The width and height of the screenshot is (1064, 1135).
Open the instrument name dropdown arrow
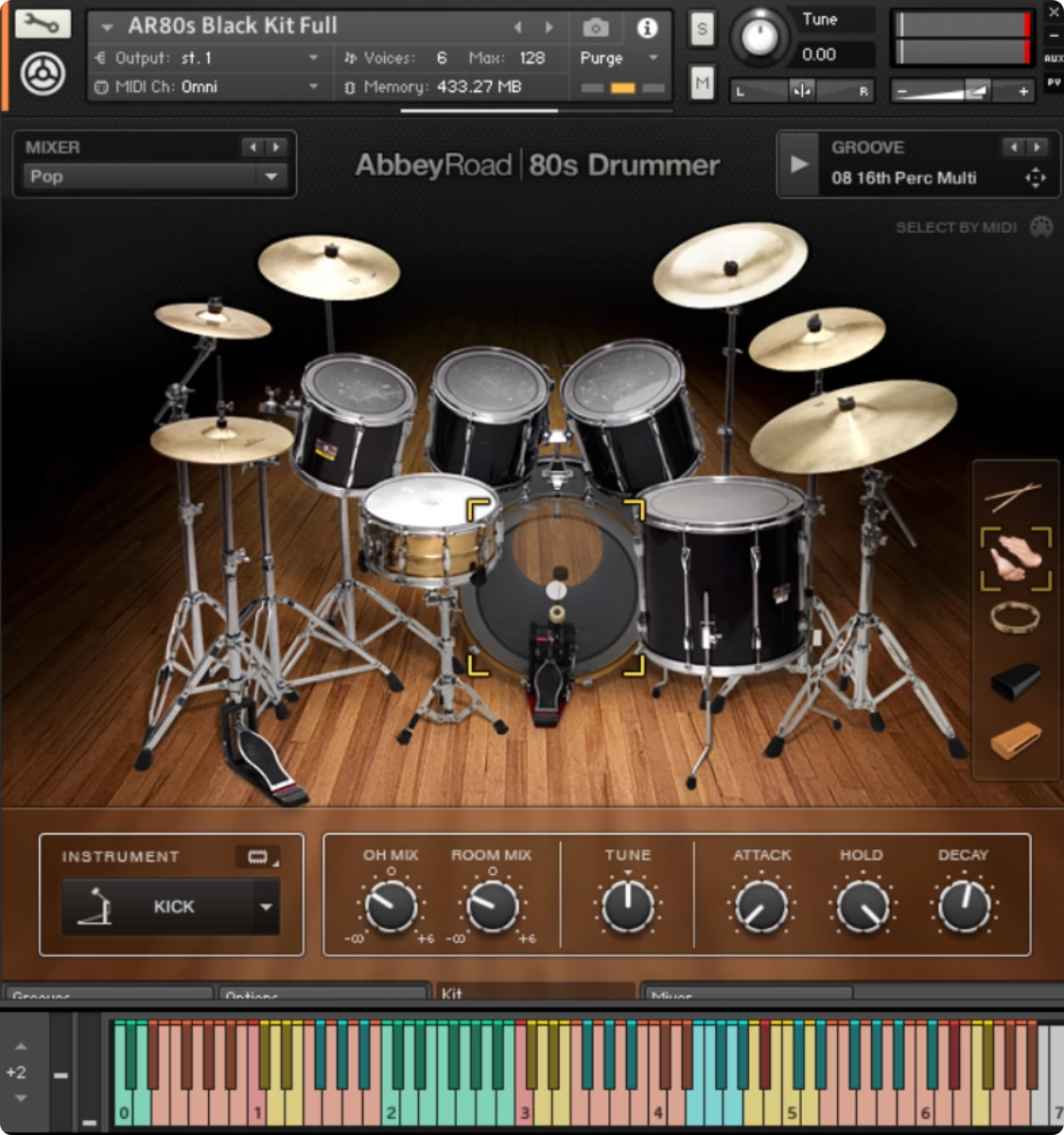pos(107,27)
